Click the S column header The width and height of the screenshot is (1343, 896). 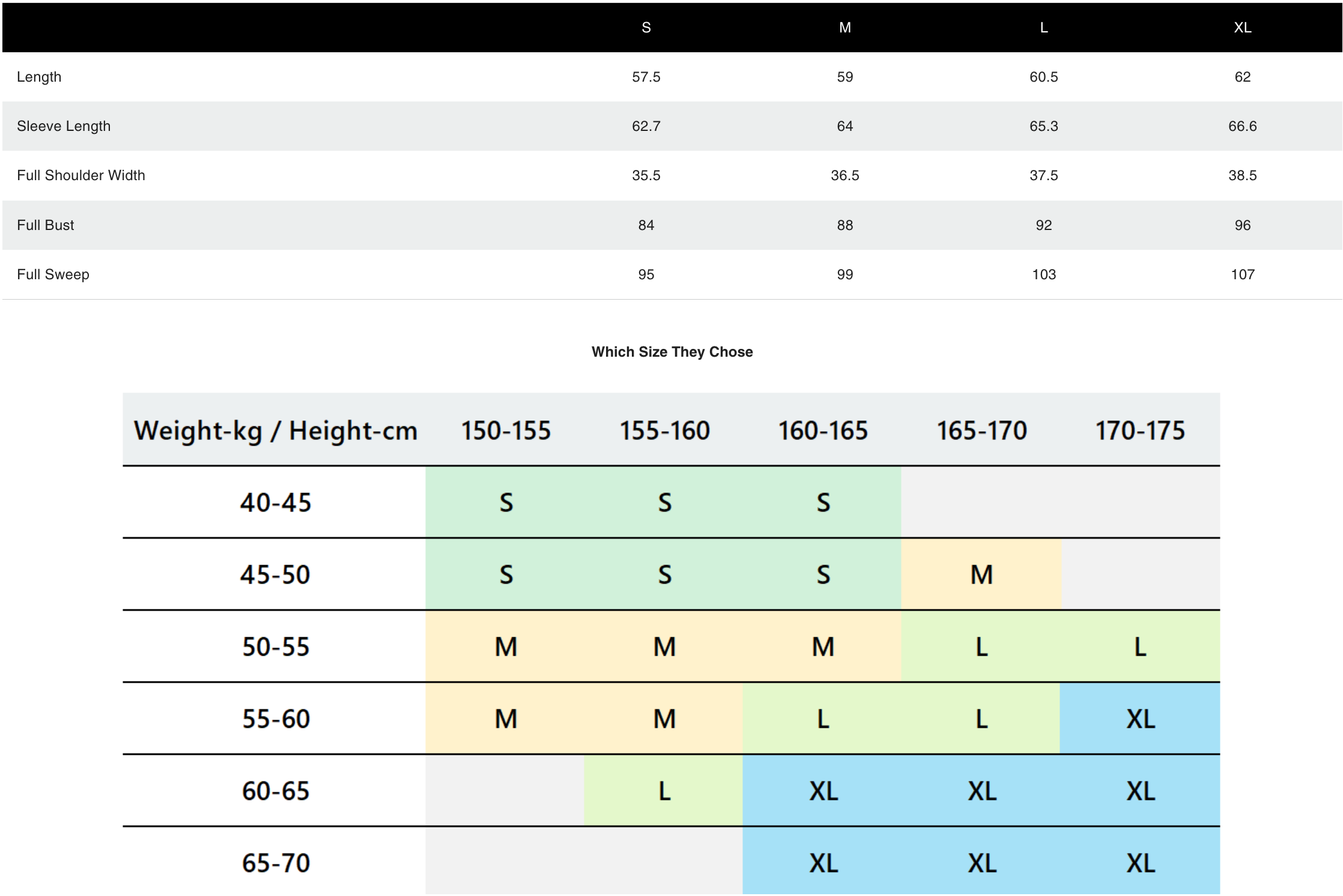pyautogui.click(x=646, y=28)
